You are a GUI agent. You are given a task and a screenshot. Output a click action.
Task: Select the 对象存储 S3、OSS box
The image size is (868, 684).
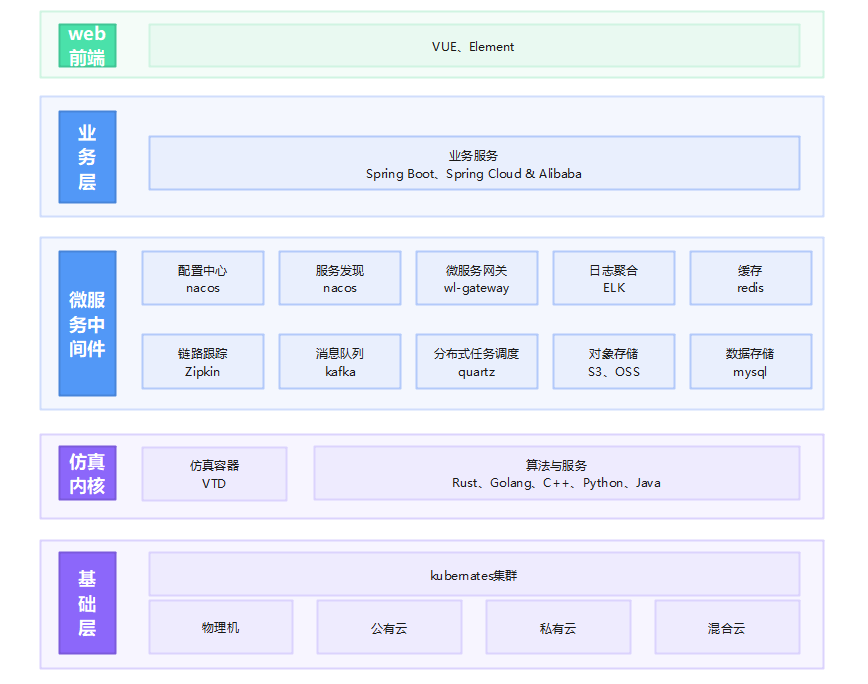point(614,361)
